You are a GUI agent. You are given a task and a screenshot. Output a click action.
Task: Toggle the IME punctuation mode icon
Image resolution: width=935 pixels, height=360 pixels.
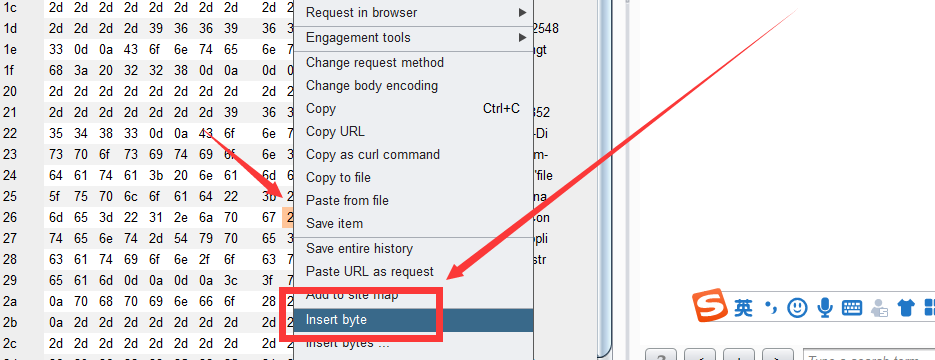(x=772, y=308)
